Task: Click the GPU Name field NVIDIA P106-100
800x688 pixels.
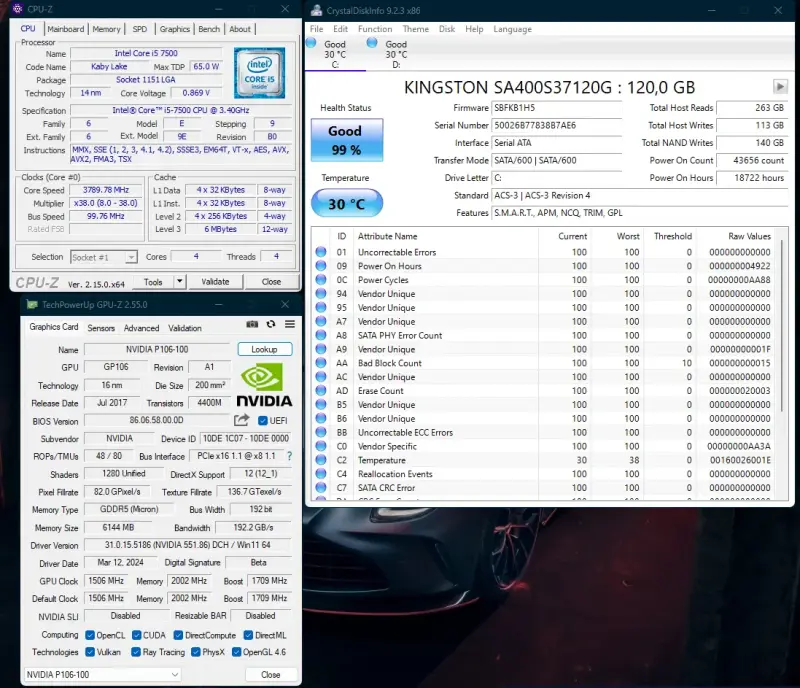Action: [157, 349]
